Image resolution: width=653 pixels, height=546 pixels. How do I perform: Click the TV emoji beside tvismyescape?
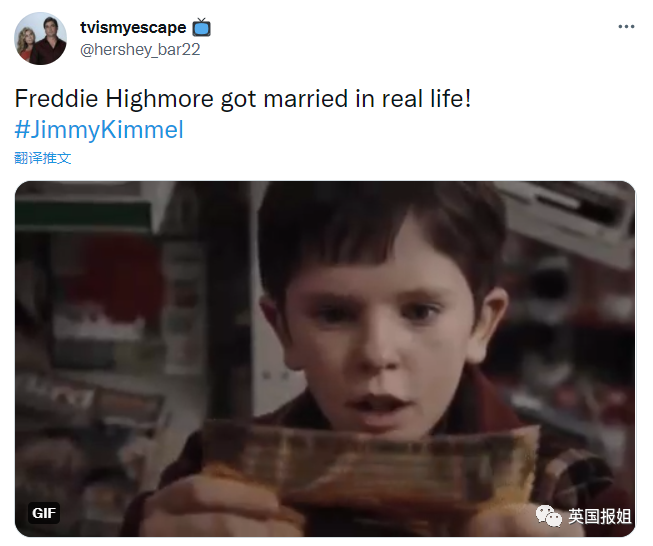pos(202,27)
